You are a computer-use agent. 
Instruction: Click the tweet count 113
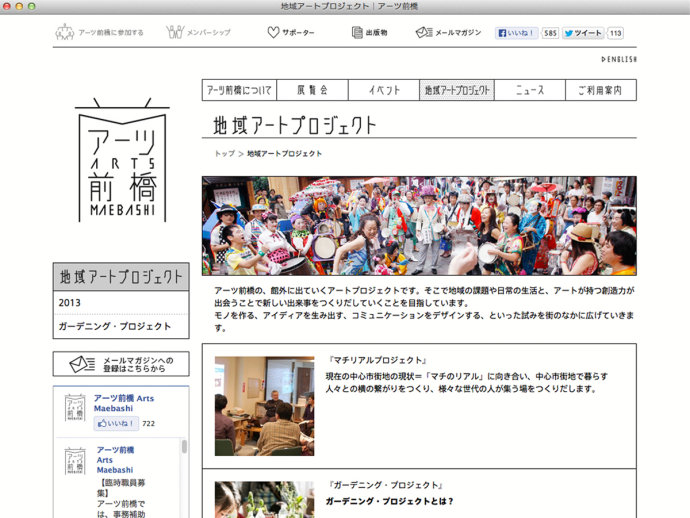click(x=616, y=33)
